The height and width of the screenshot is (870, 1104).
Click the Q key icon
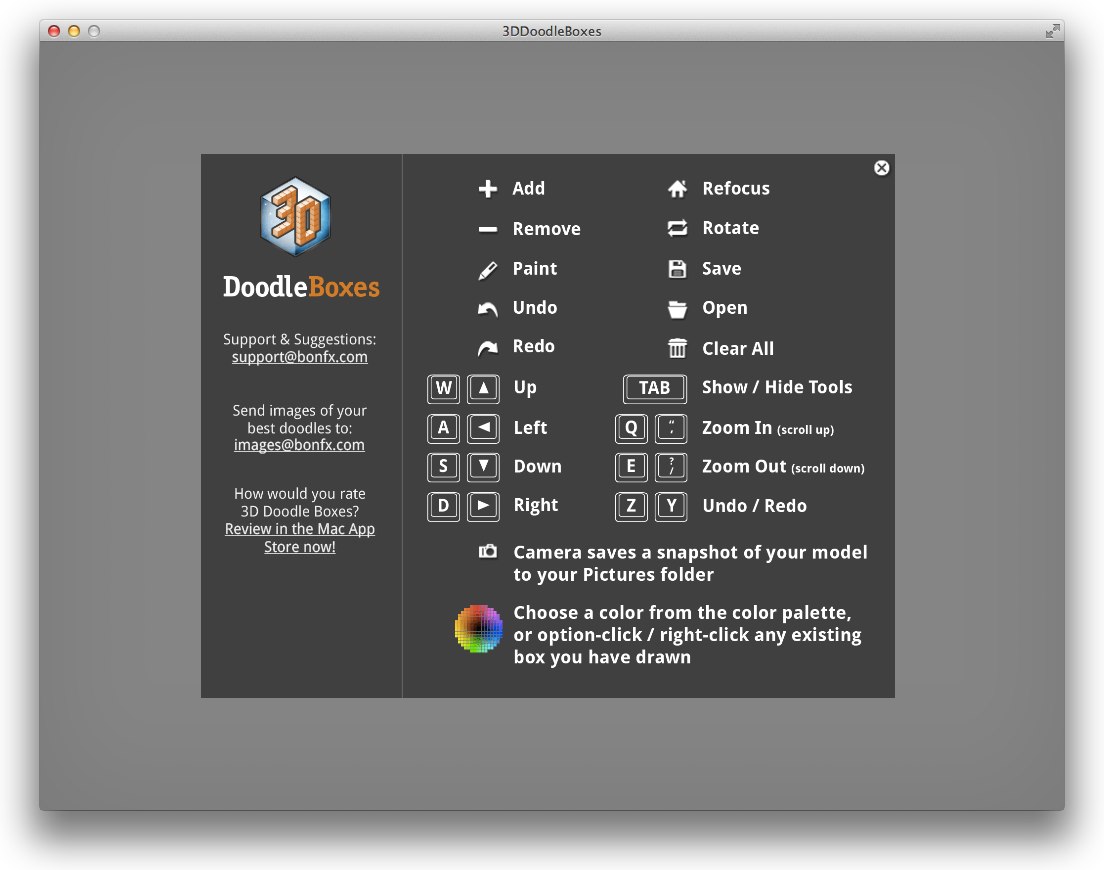click(x=631, y=428)
